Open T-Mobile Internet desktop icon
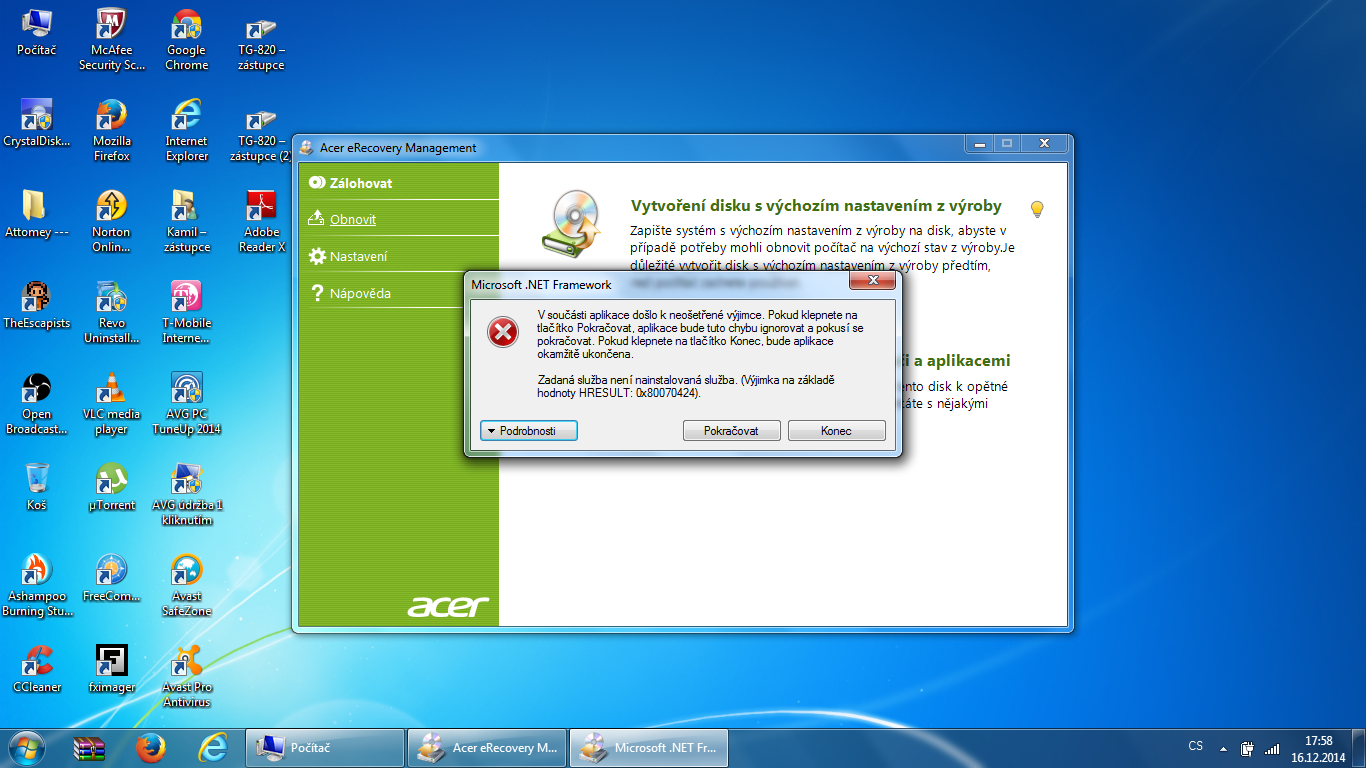The width and height of the screenshot is (1366, 768). tap(186, 313)
